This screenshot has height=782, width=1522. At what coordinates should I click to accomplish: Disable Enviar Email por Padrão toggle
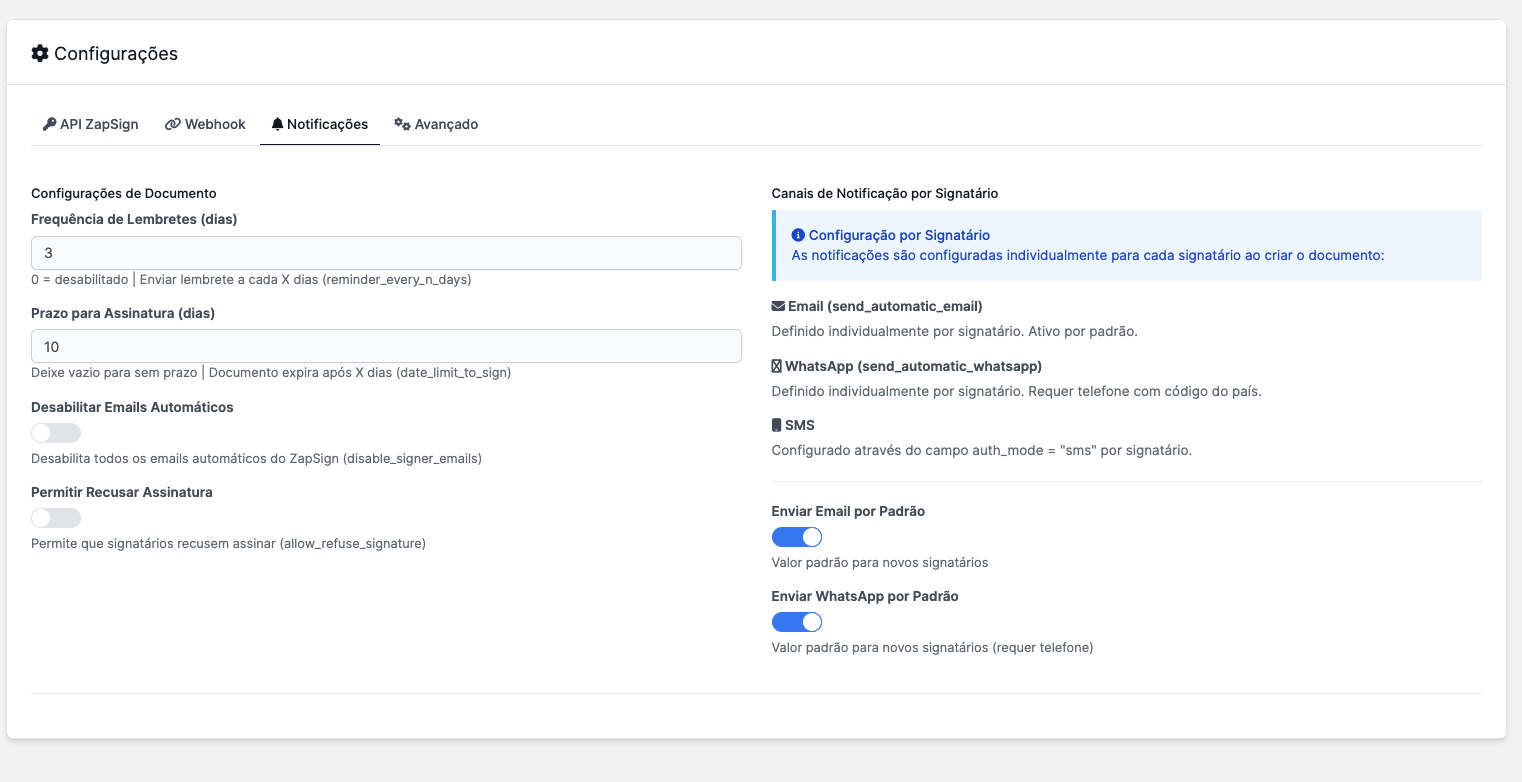[x=797, y=537]
